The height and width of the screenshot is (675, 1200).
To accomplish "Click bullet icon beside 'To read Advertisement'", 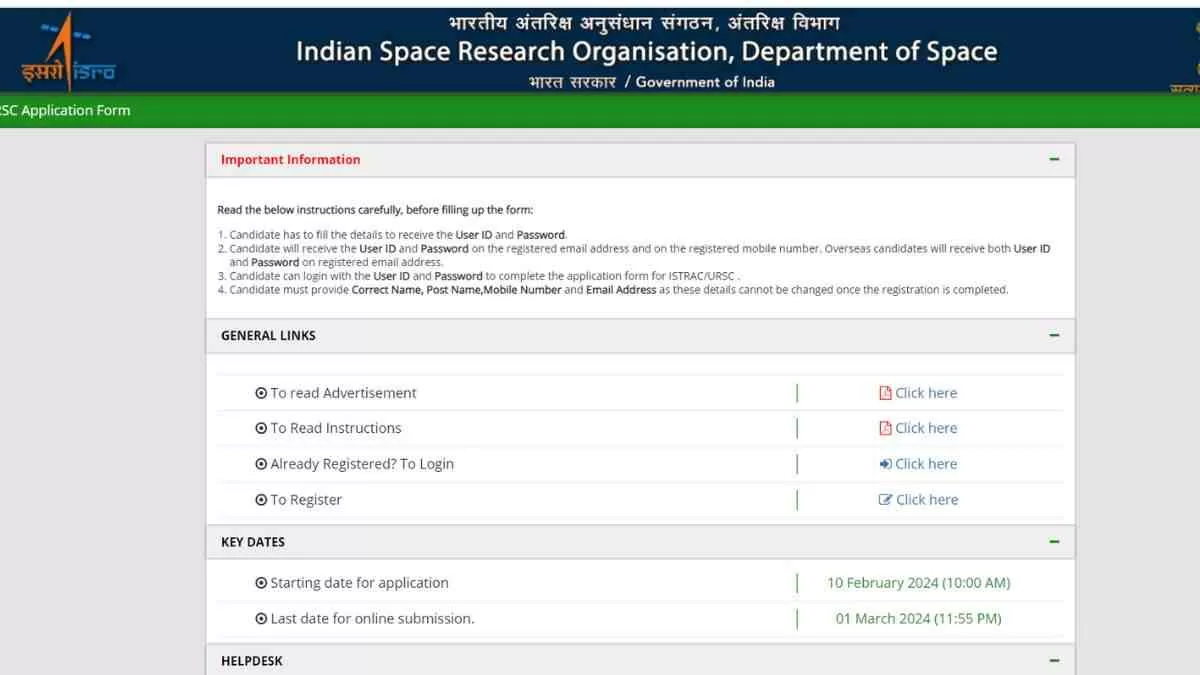I will [261, 393].
